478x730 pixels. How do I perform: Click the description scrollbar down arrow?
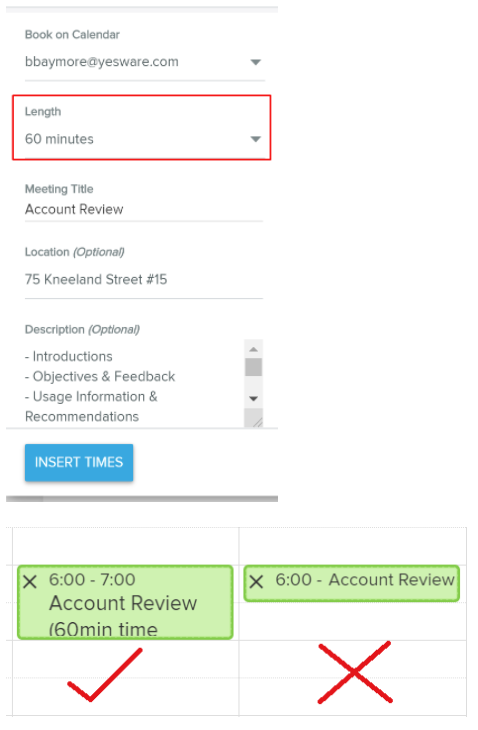tap(253, 399)
